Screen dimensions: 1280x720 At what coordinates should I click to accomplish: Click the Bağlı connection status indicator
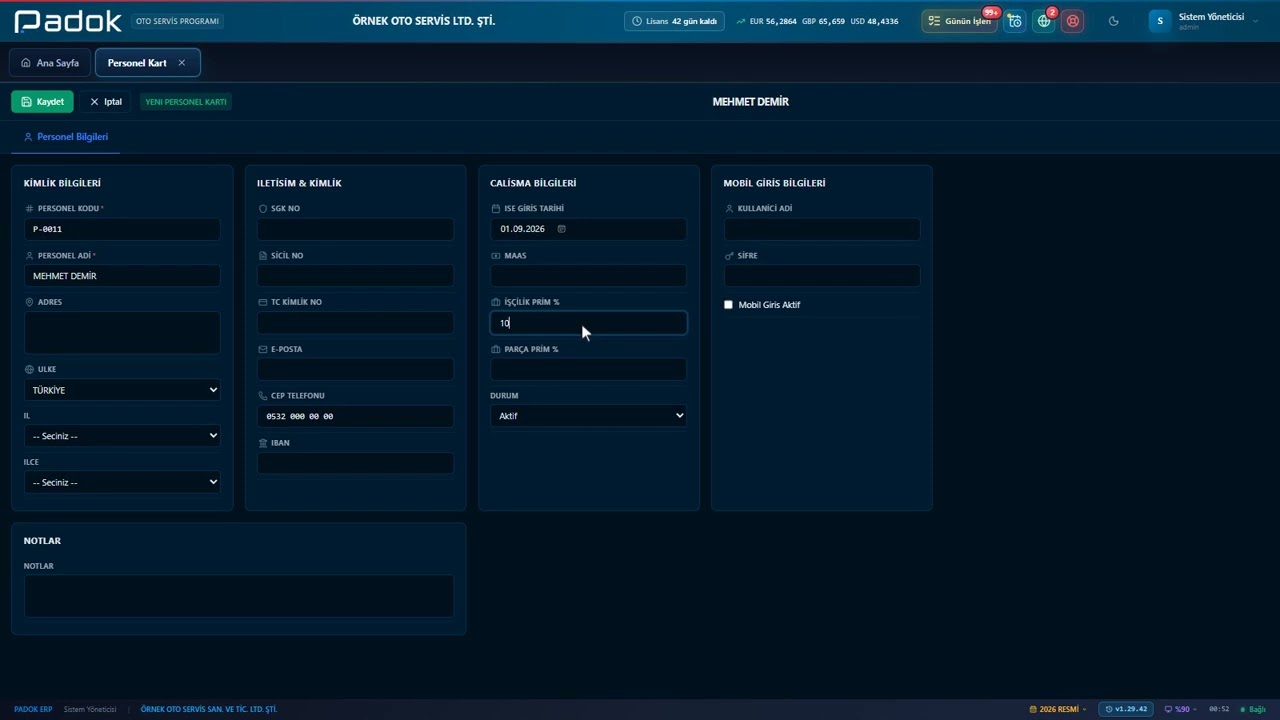pyautogui.click(x=1251, y=709)
